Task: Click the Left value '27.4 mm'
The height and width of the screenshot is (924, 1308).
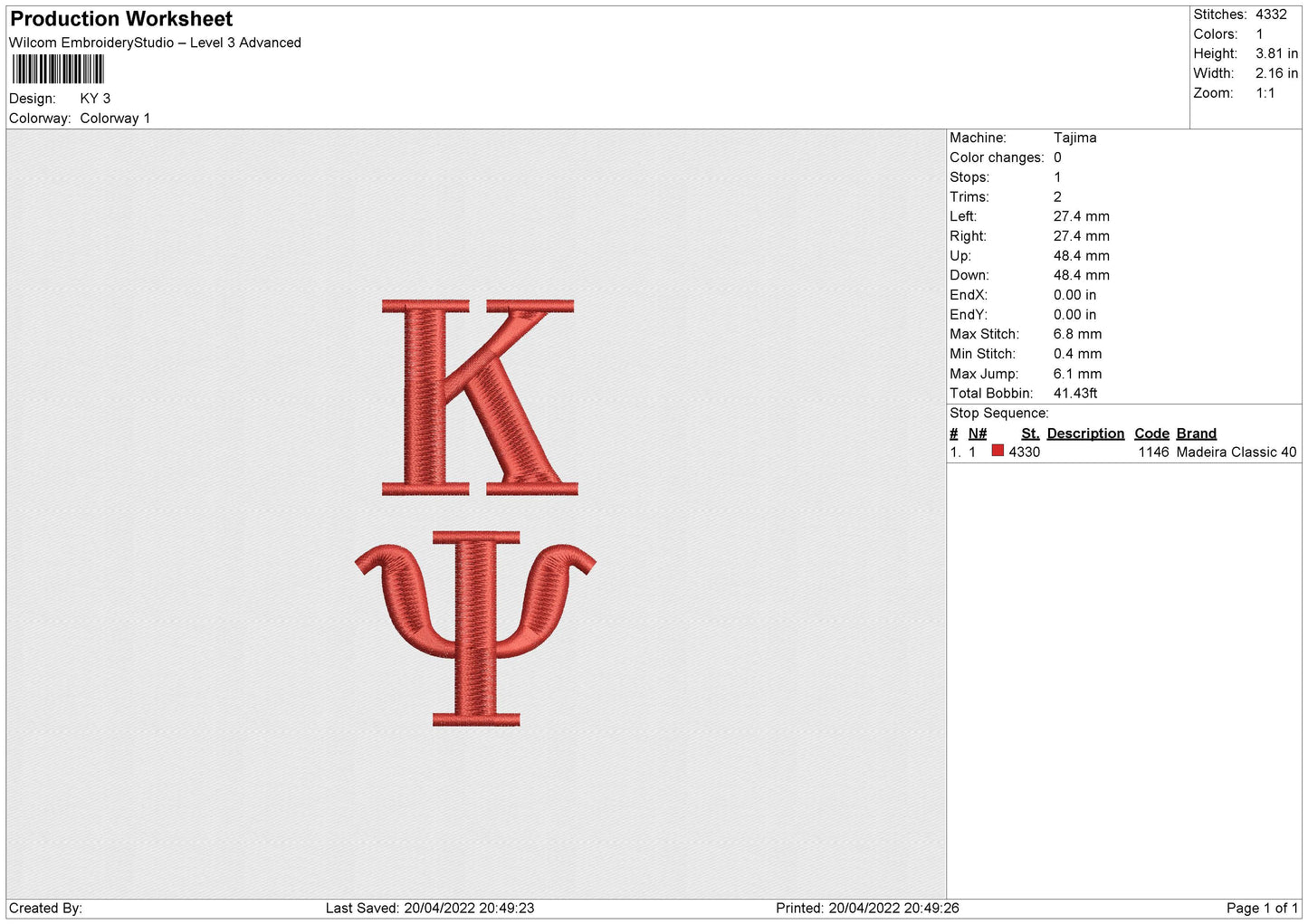Action: click(x=1081, y=216)
